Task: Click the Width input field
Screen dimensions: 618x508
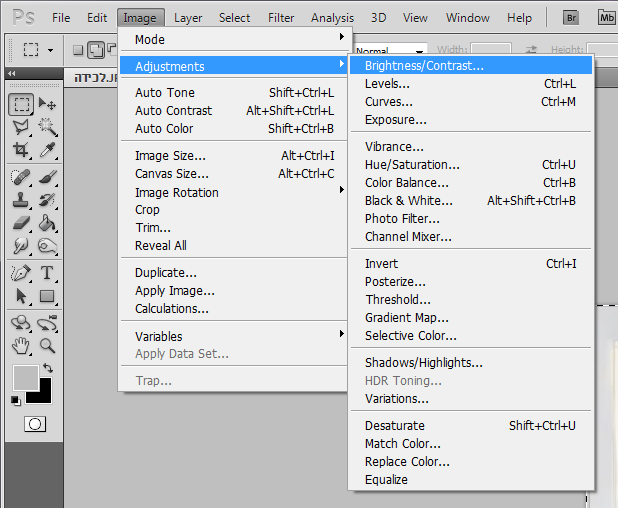Action: point(491,49)
